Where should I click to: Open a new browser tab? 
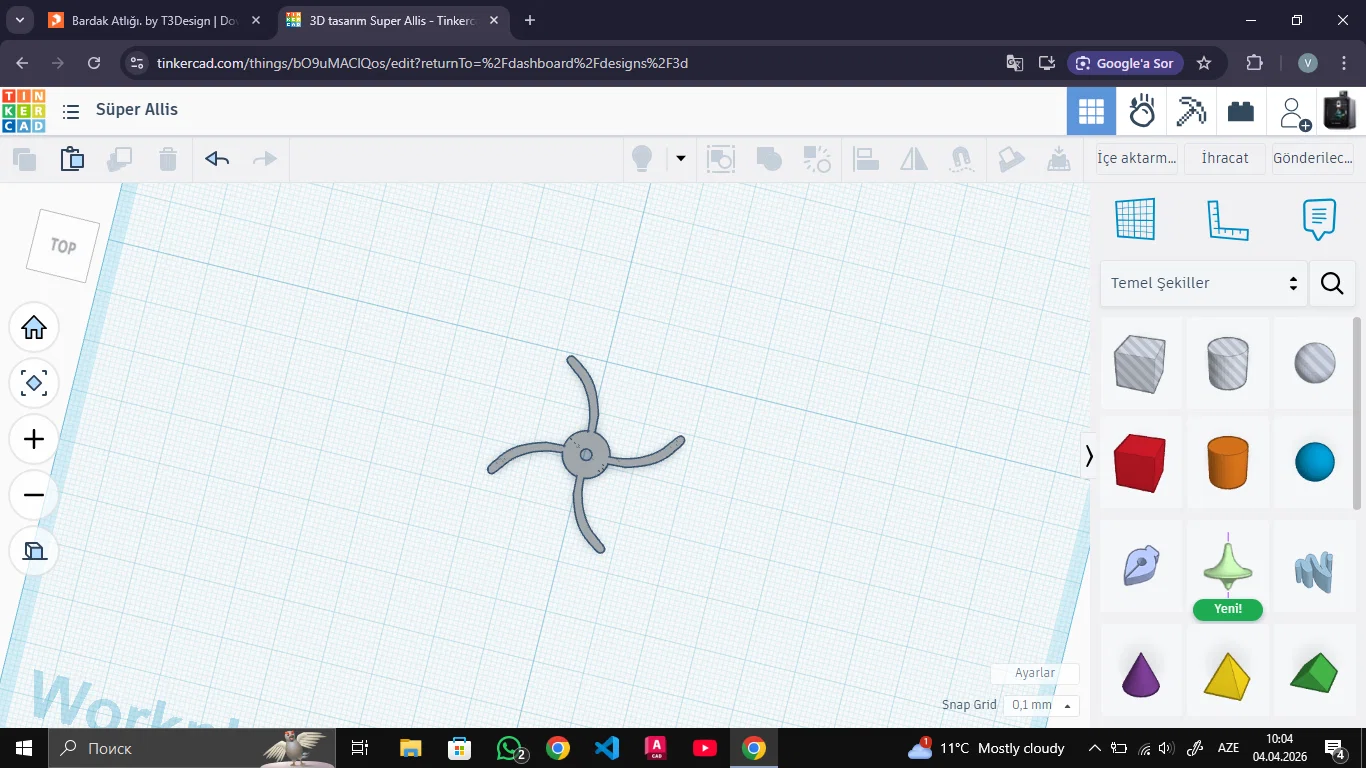coord(530,20)
